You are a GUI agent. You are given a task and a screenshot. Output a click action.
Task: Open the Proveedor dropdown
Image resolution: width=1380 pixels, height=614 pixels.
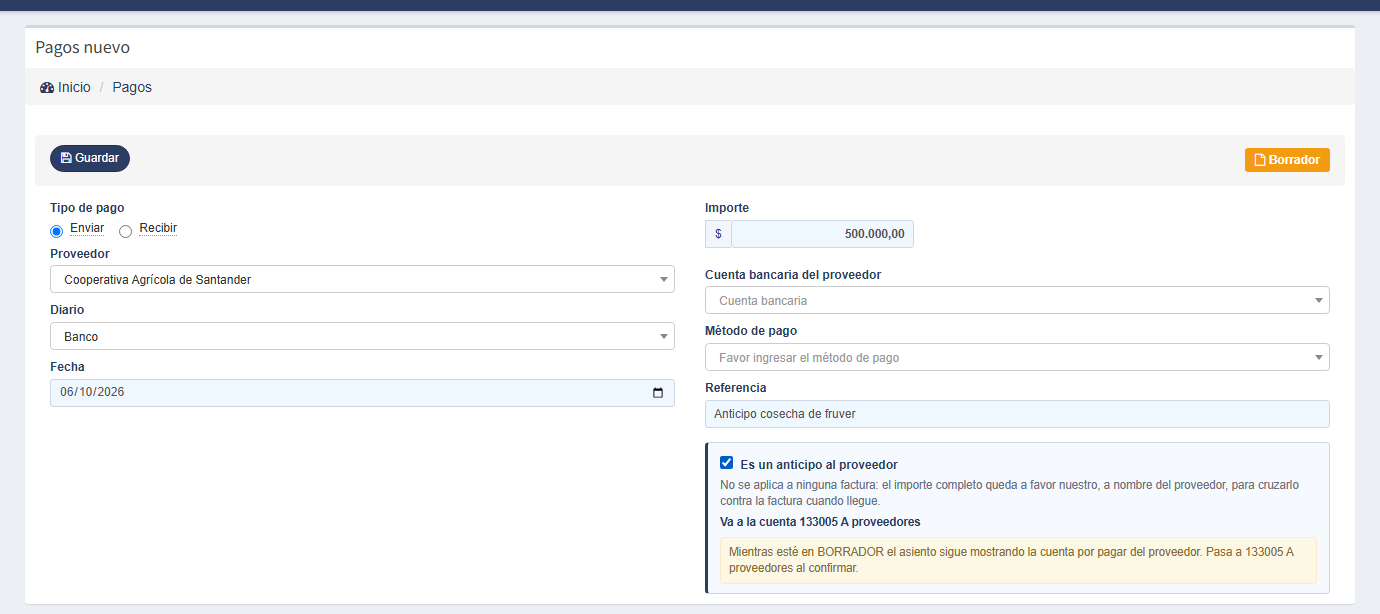coord(362,279)
